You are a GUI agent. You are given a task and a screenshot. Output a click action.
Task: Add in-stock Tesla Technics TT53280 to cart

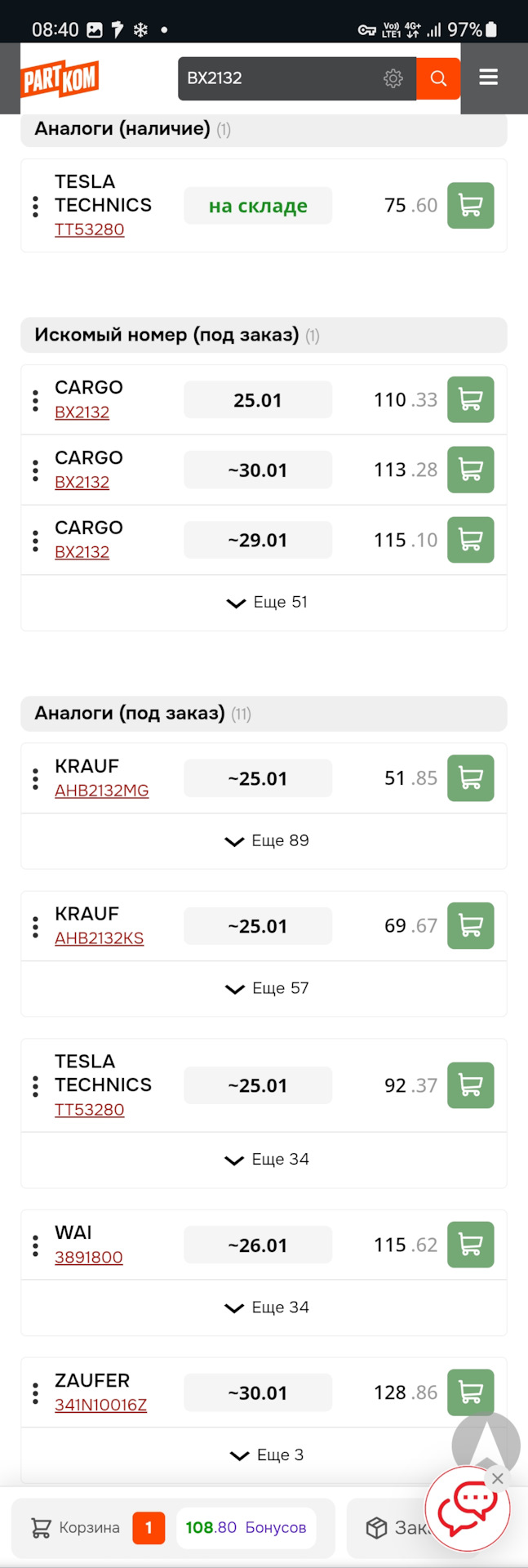pos(470,205)
